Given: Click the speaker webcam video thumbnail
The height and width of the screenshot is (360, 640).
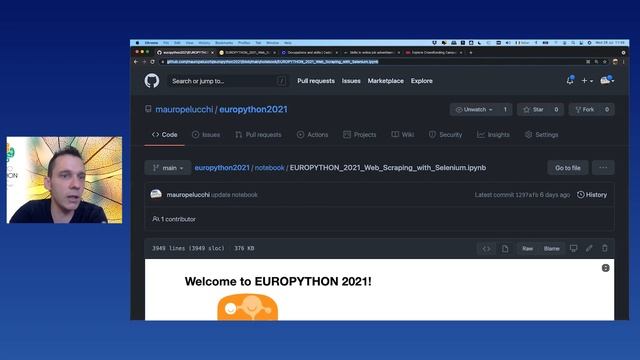Looking at the screenshot, I should click(x=64, y=180).
